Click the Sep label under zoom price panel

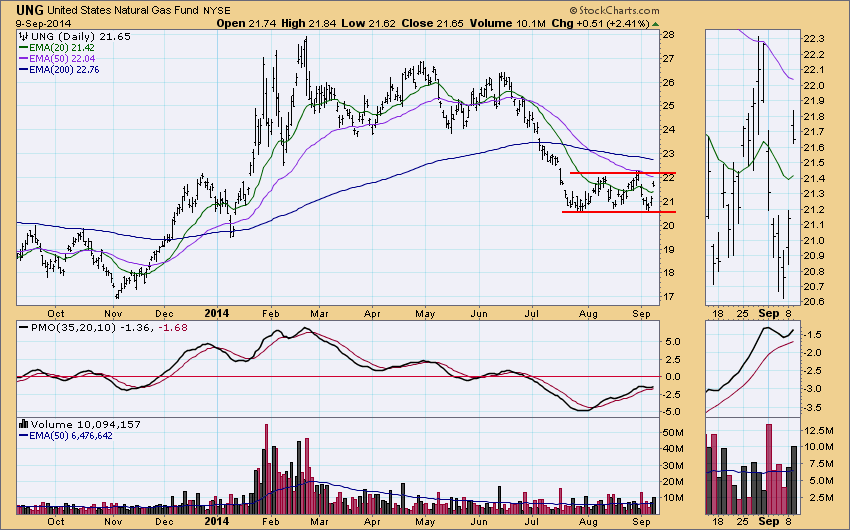coord(769,313)
